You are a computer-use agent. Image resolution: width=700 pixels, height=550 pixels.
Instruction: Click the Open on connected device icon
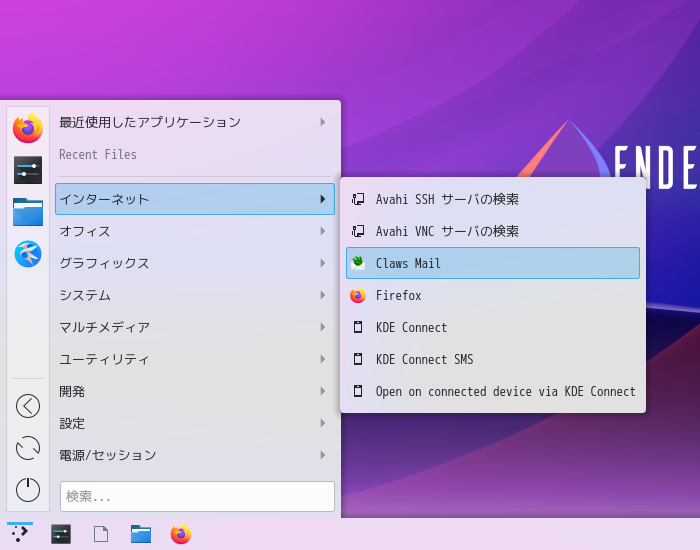(358, 392)
